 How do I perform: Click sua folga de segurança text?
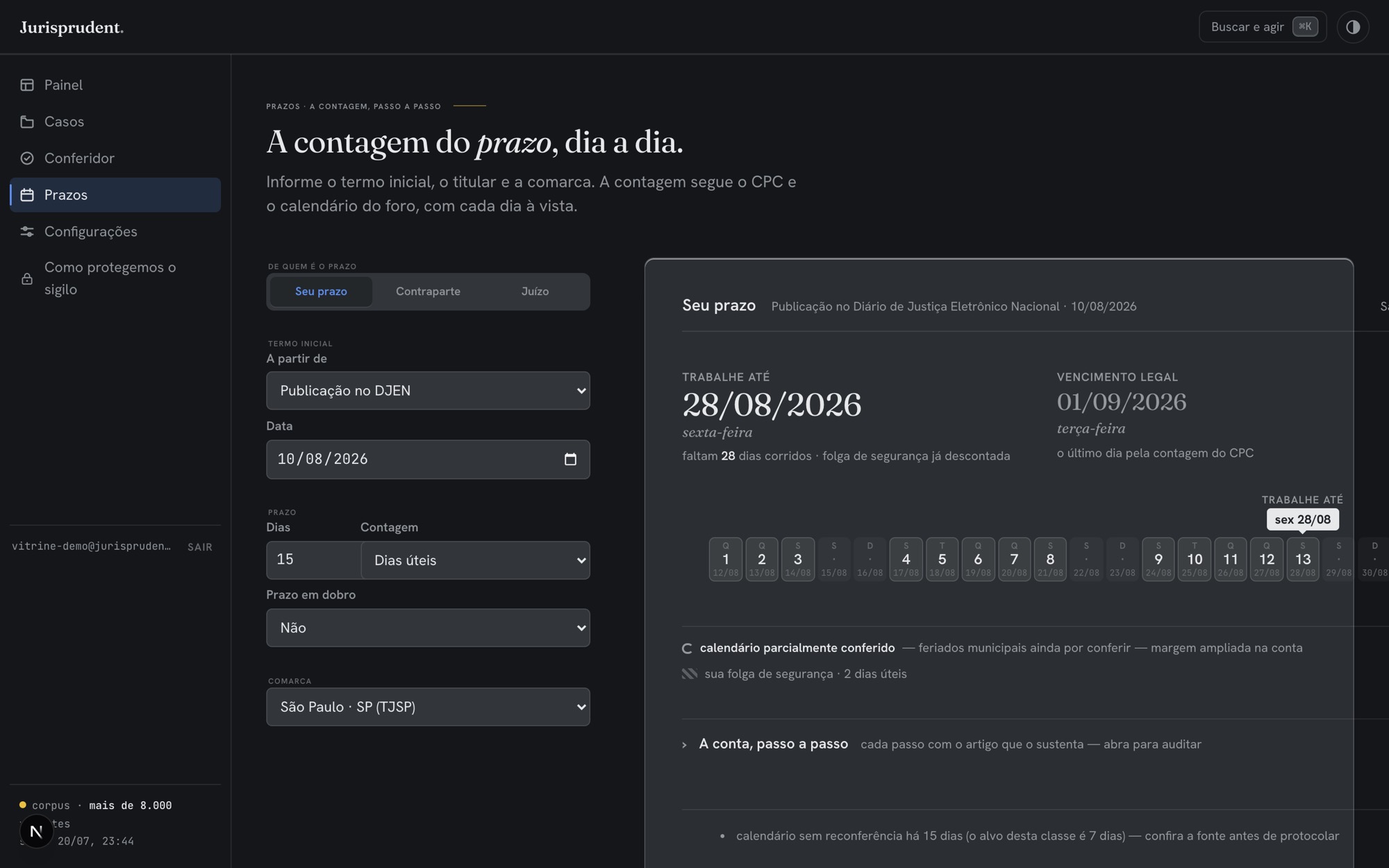point(806,674)
